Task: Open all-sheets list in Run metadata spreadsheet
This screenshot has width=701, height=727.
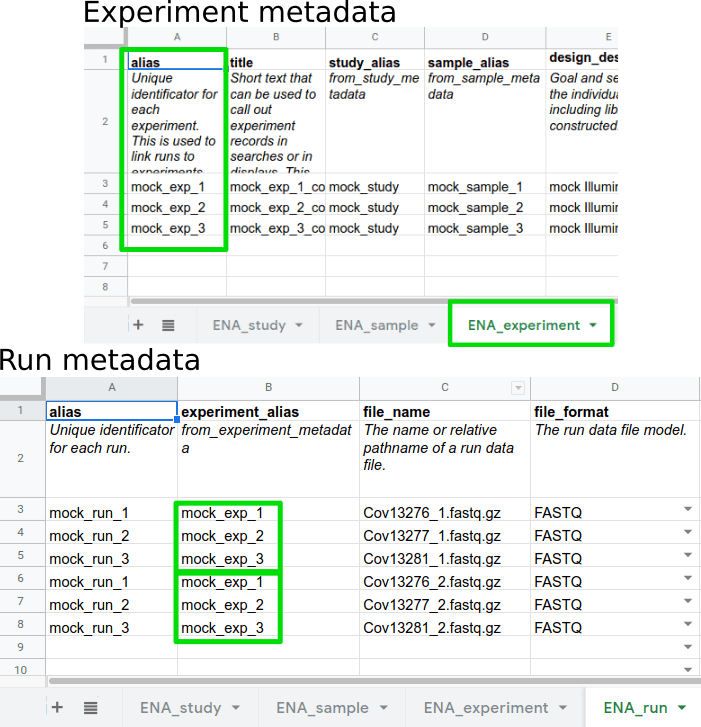Action: [x=91, y=707]
